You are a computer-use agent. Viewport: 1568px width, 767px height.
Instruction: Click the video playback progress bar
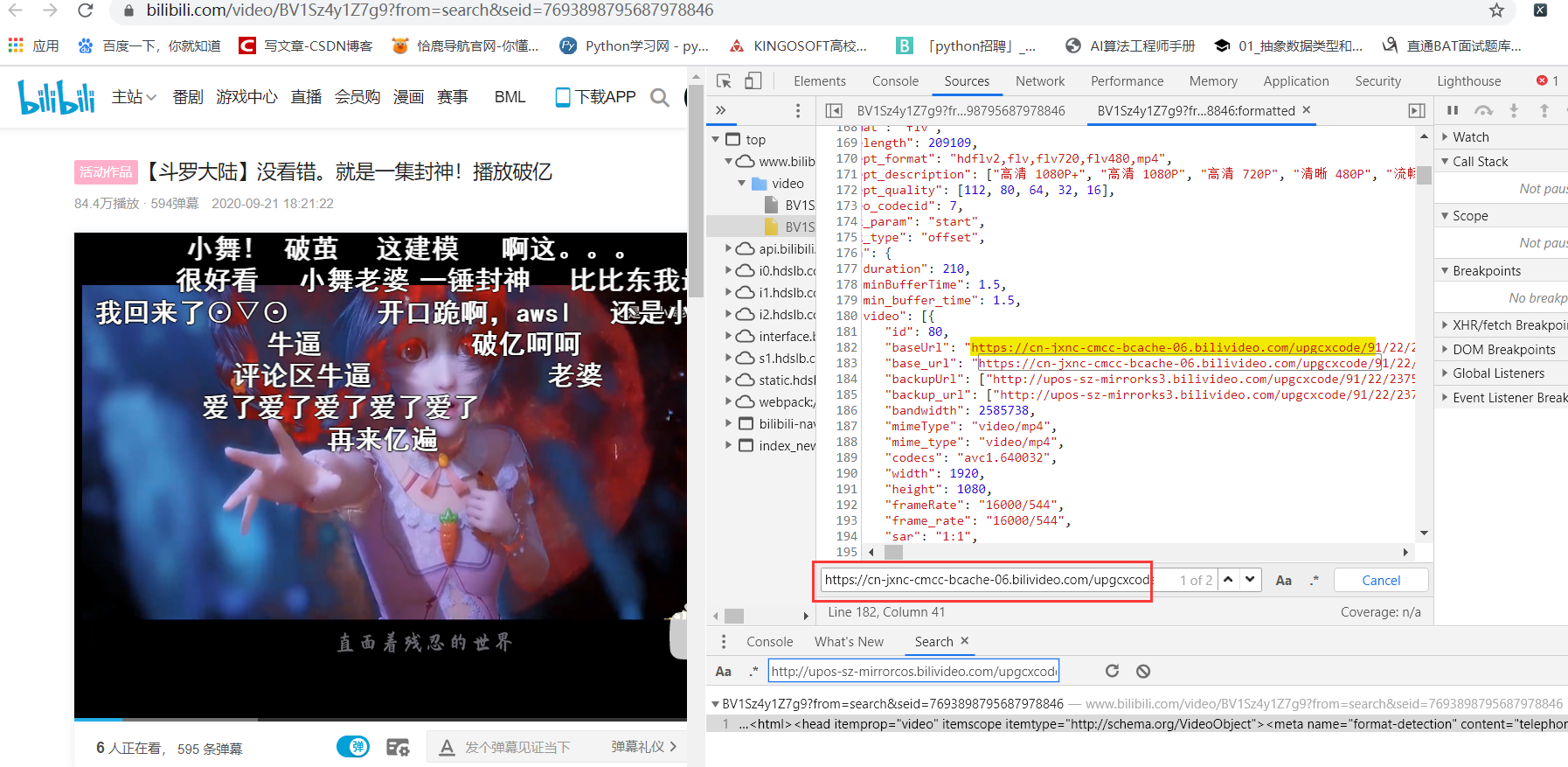[x=380, y=719]
